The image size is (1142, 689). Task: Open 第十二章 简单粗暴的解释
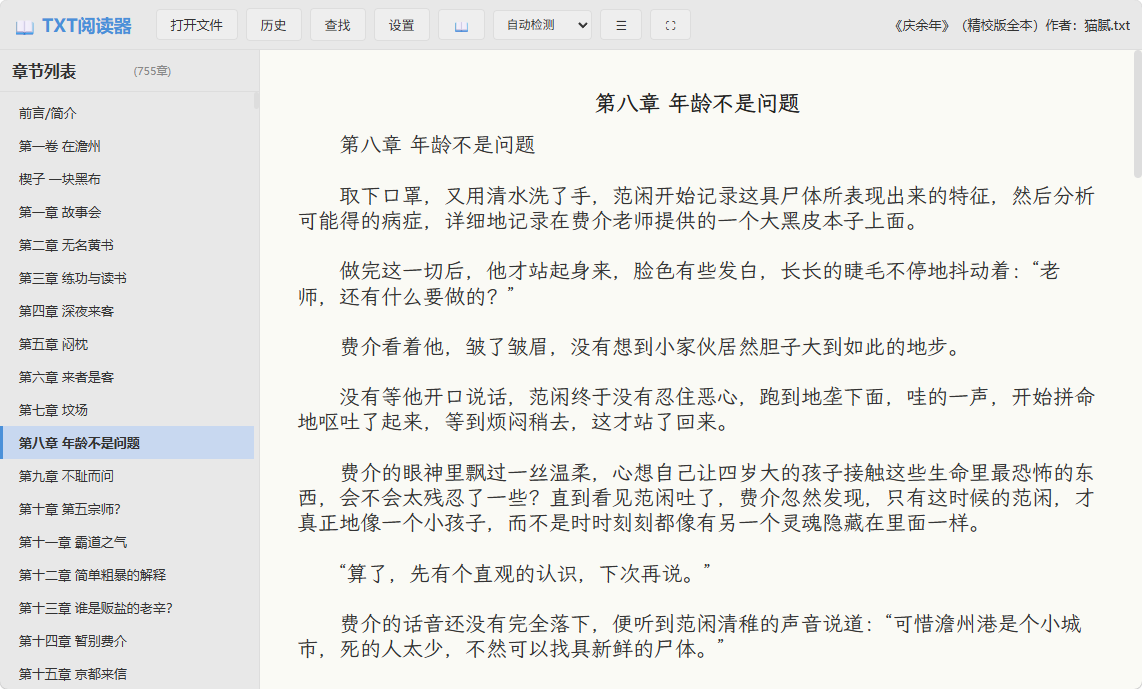pos(127,575)
